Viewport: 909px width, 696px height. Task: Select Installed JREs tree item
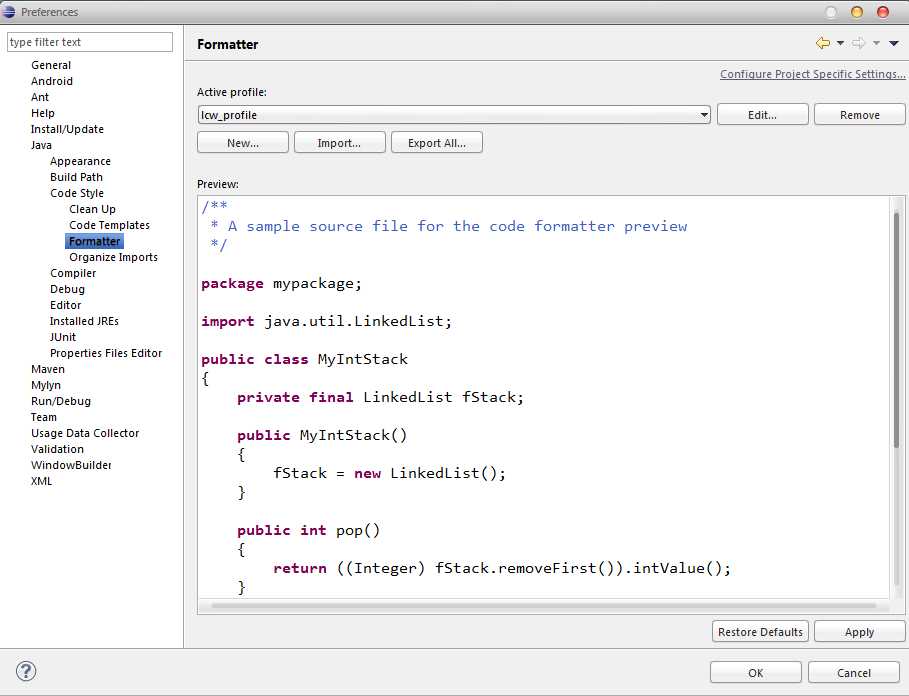click(x=84, y=321)
